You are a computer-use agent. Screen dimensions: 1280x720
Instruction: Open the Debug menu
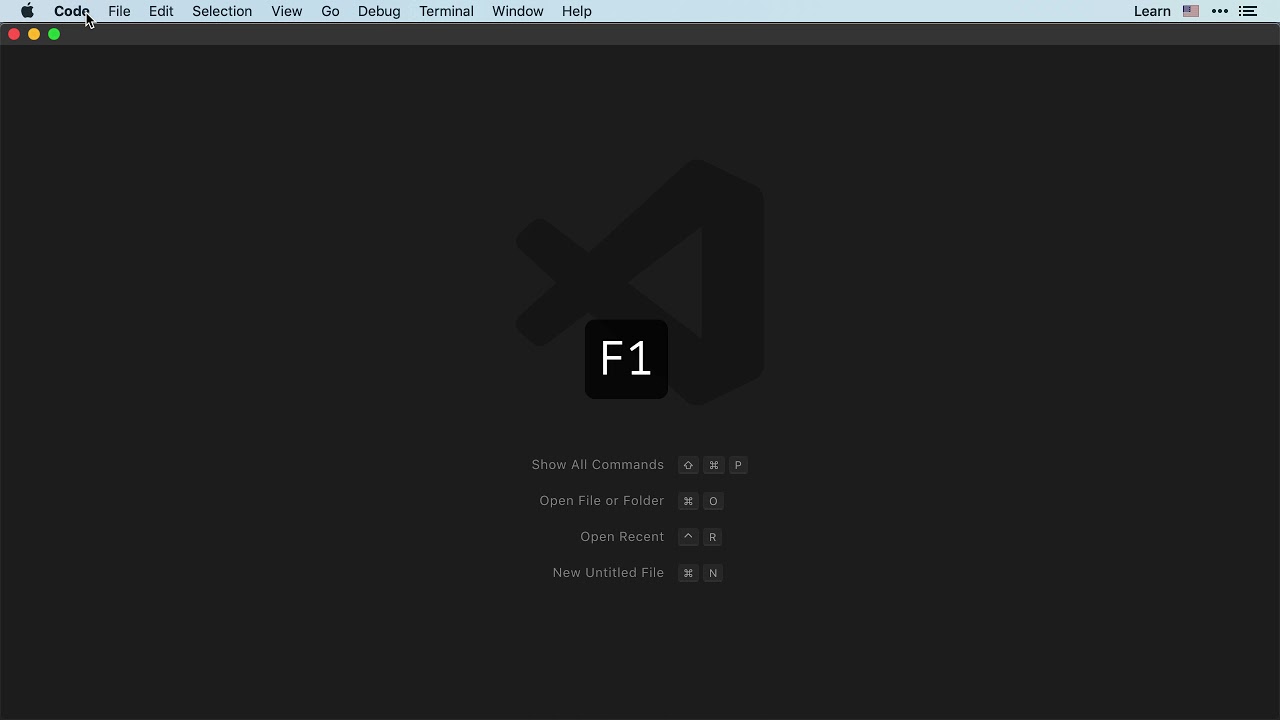click(x=379, y=11)
